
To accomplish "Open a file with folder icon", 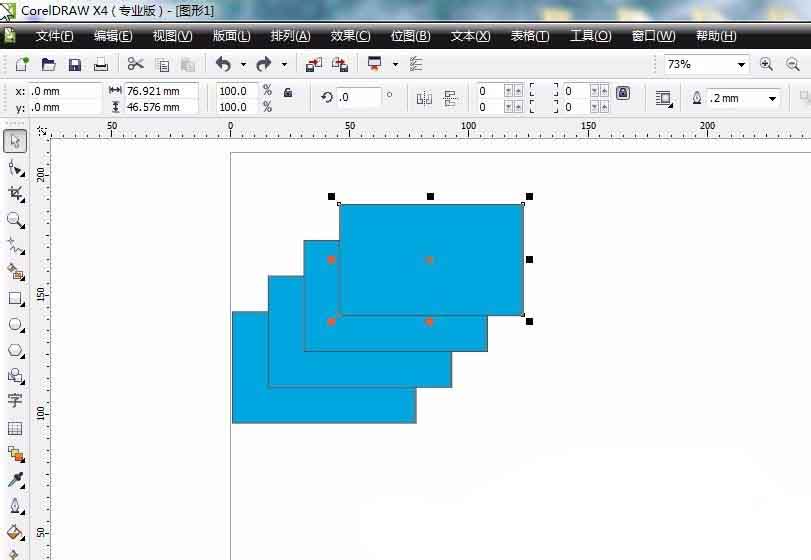I will [x=49, y=64].
